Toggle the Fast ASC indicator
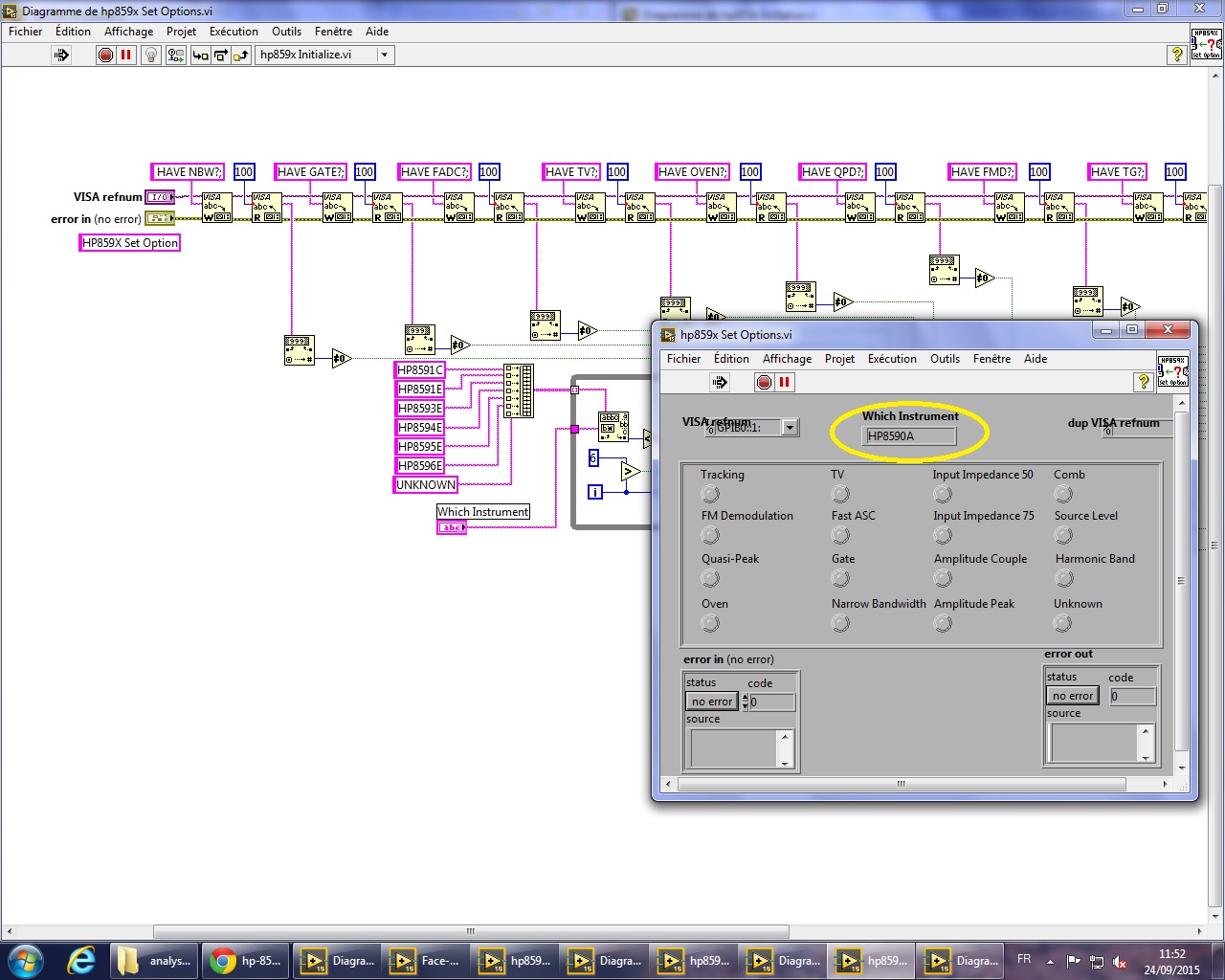This screenshot has width=1225, height=980. [x=840, y=535]
